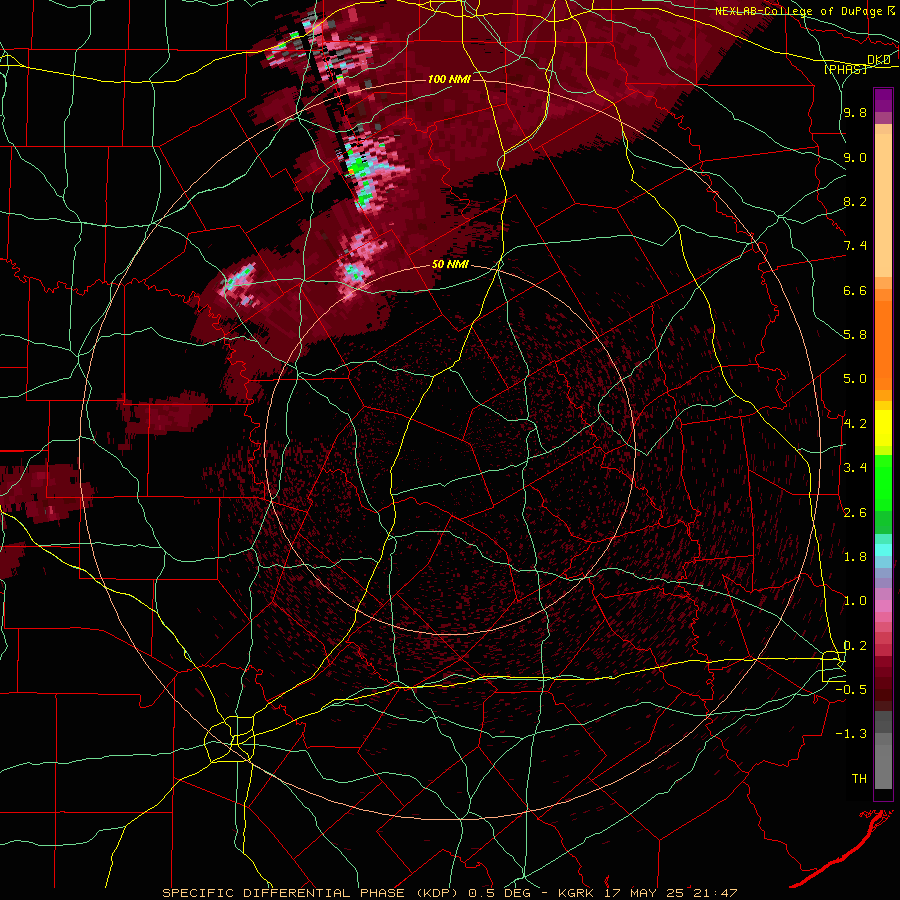Click the 4.2 scale value
Screen dimensions: 900x900
coord(855,423)
